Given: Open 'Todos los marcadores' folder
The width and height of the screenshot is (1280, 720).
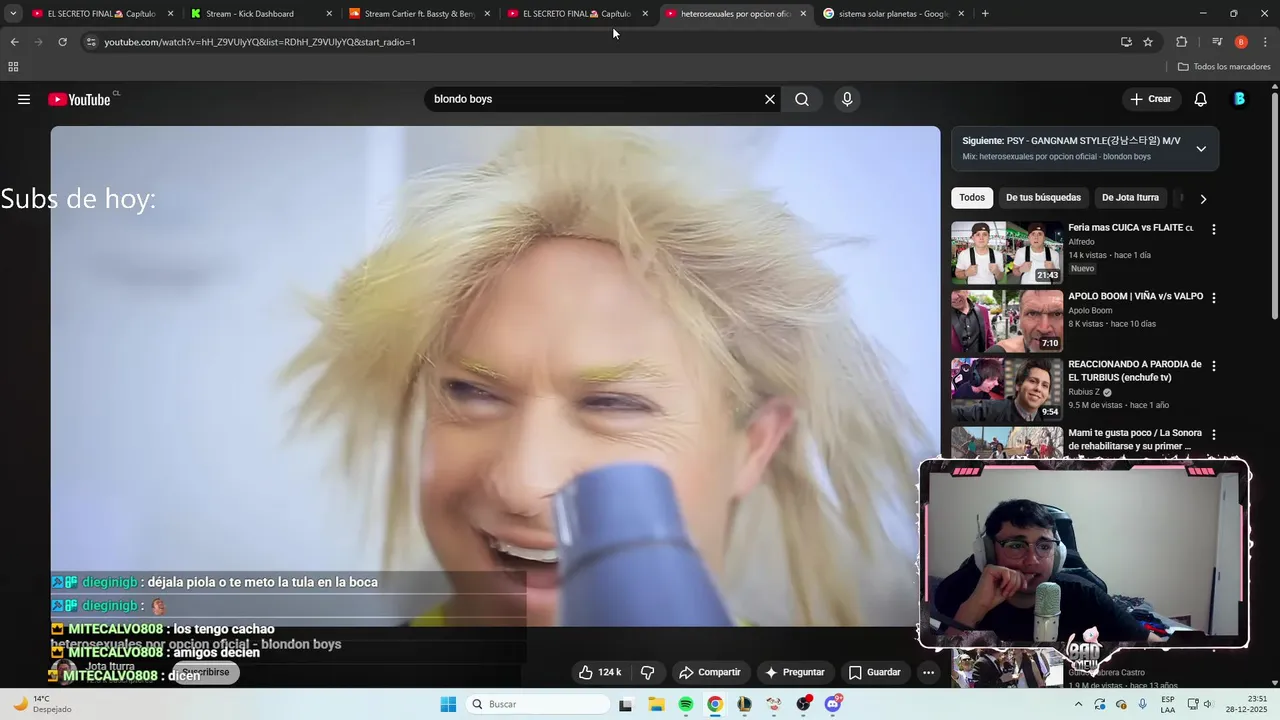Looking at the screenshot, I should coord(1224,67).
